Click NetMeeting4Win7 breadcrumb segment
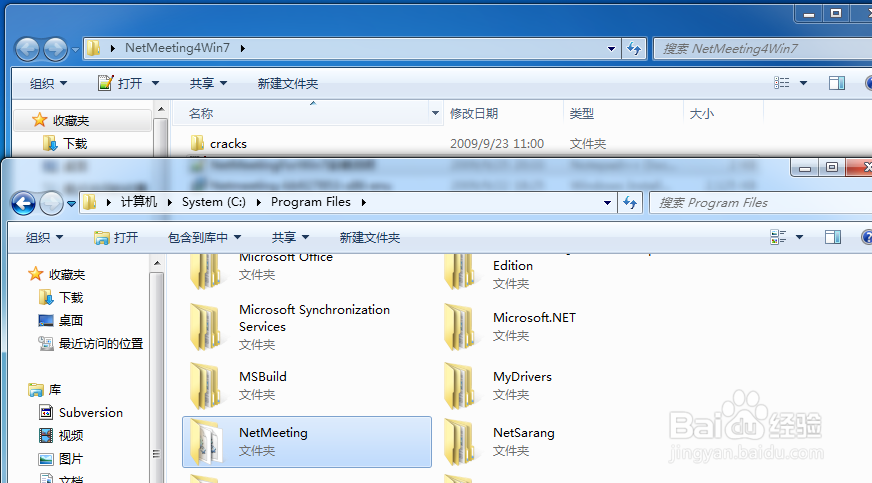872x483 pixels. [x=177, y=48]
